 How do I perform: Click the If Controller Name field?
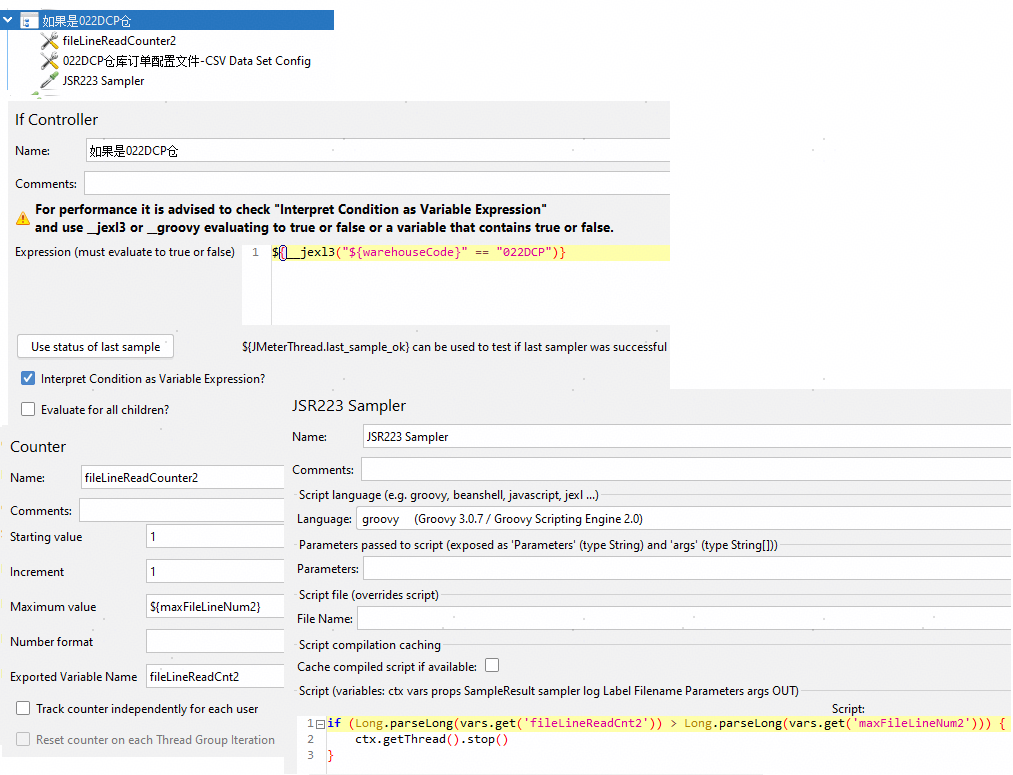point(378,150)
